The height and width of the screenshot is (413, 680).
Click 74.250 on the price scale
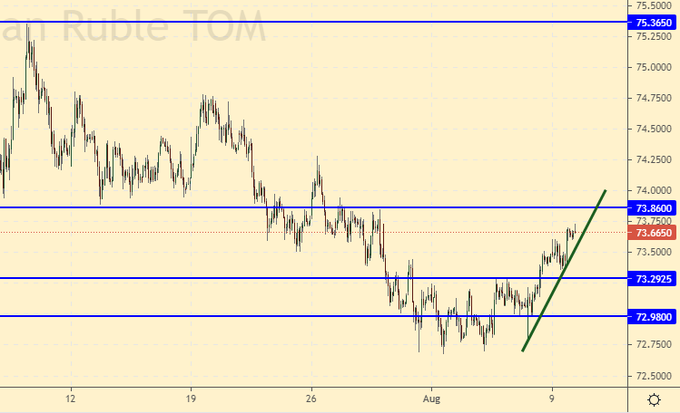tap(651, 160)
